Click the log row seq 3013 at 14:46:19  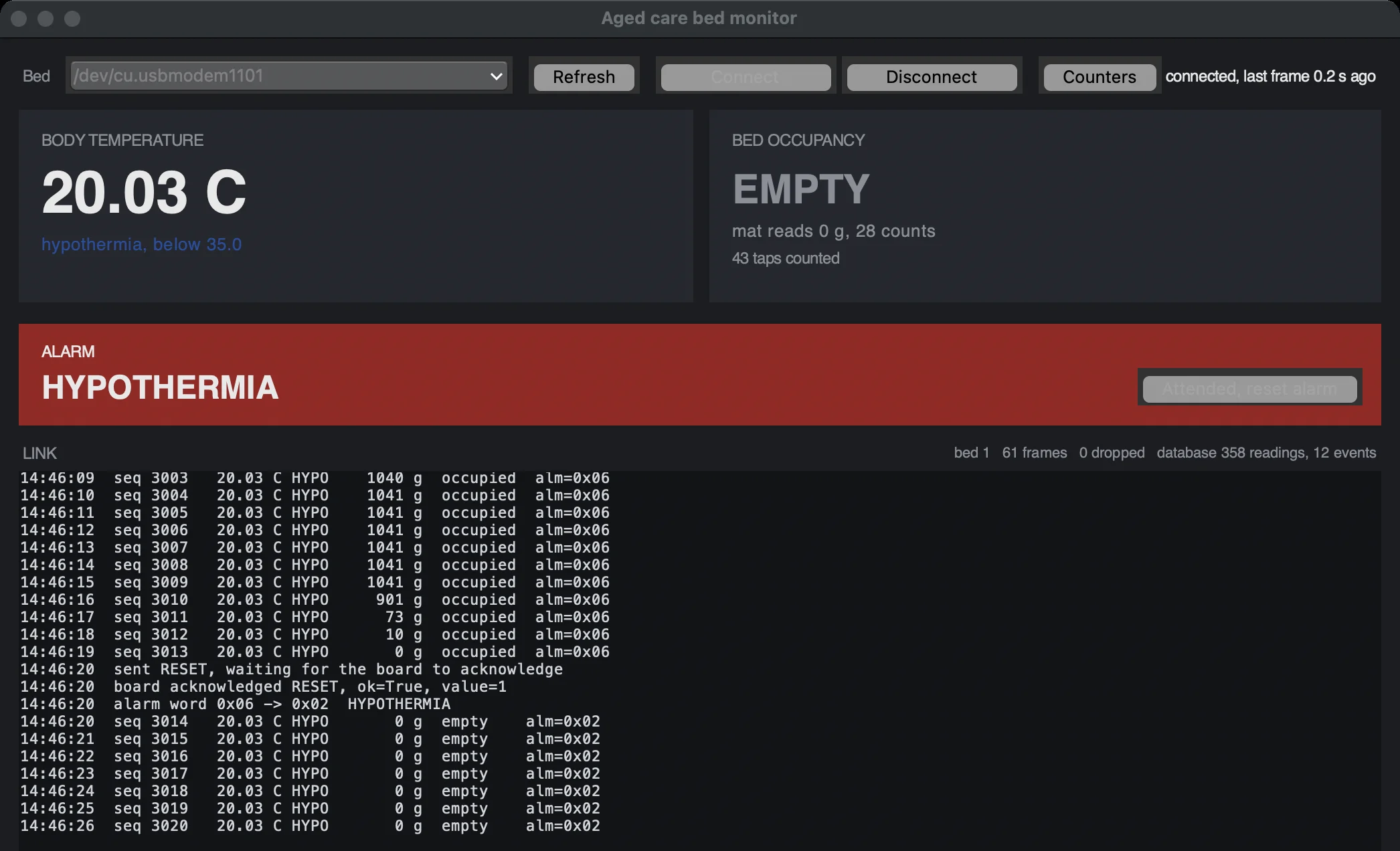315,652
